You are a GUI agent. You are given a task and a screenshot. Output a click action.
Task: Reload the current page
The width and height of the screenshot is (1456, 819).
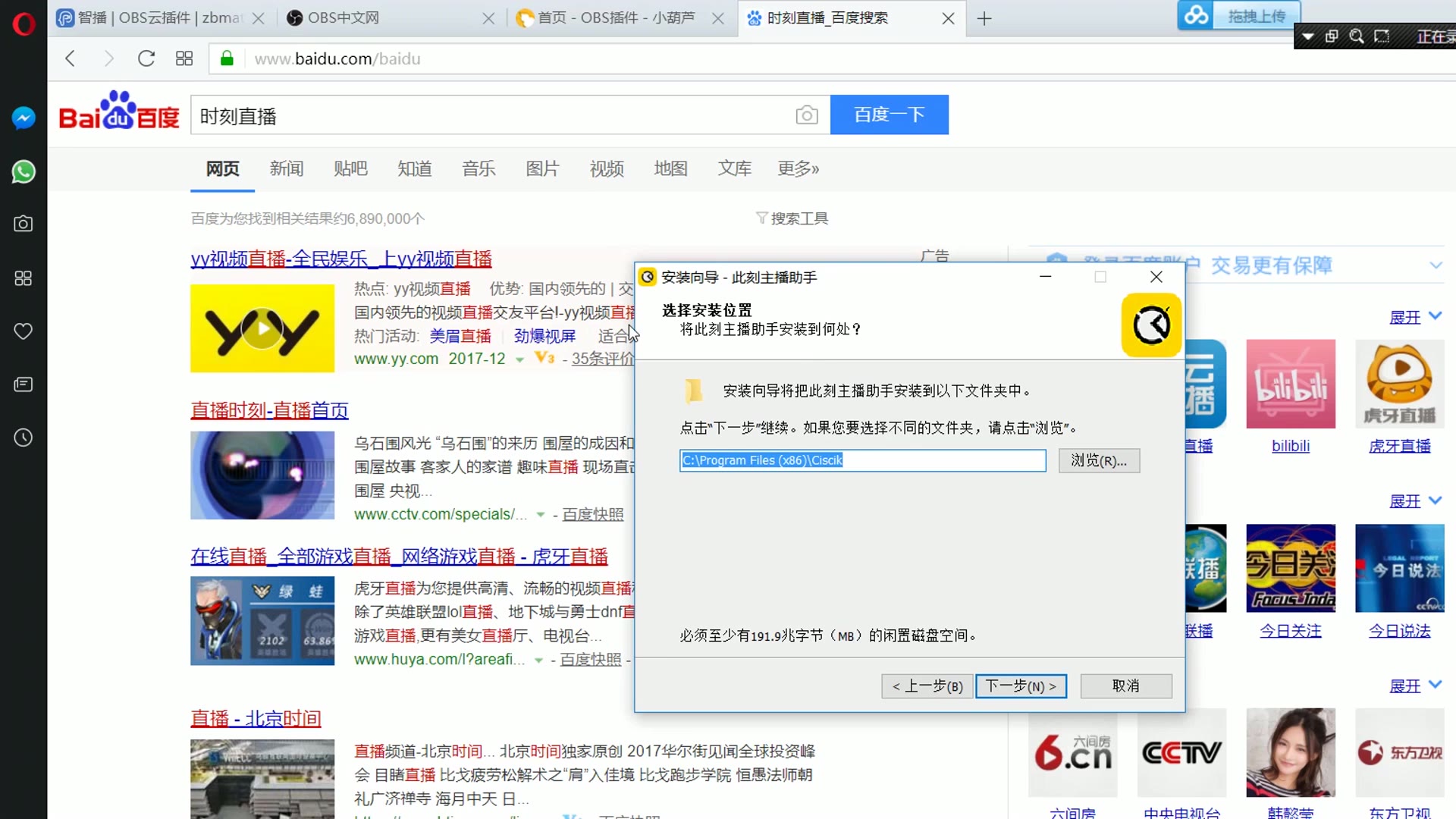tap(146, 58)
